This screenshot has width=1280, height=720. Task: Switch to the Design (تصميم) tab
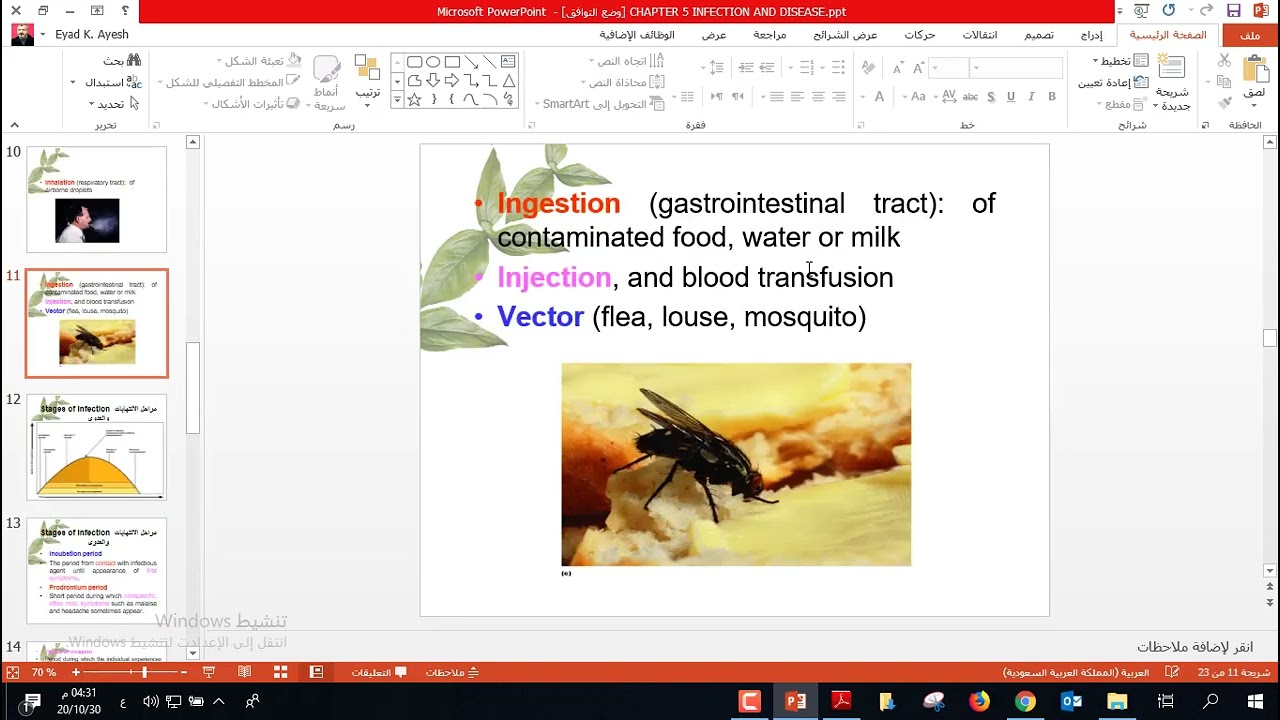(x=1039, y=35)
